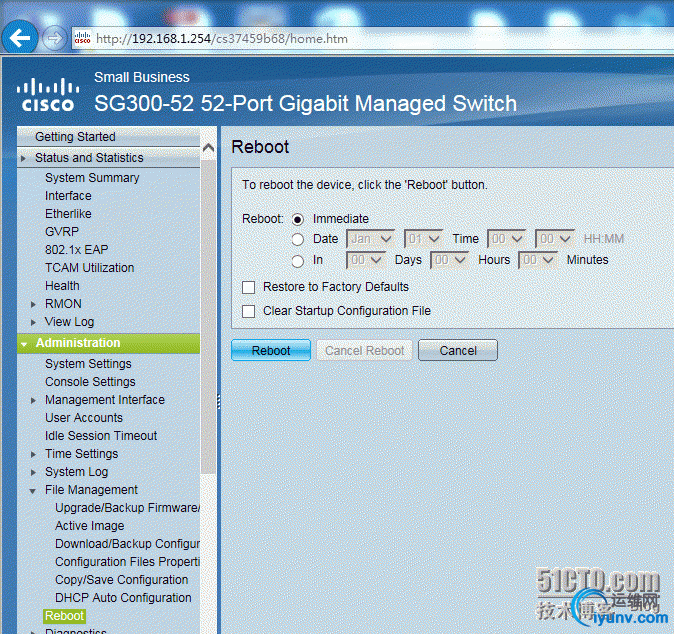Click the sidebar vertical scrollbar thumb

point(208,316)
